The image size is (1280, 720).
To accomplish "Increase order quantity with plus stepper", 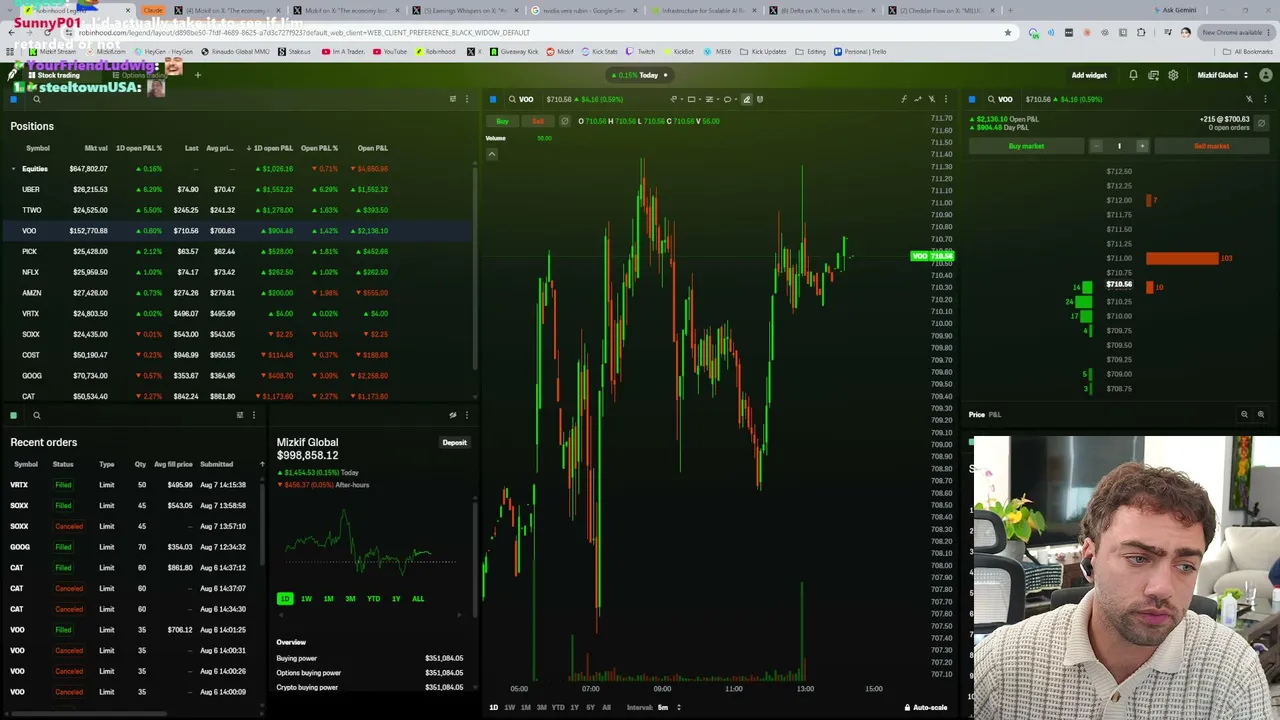I will coord(1142,146).
